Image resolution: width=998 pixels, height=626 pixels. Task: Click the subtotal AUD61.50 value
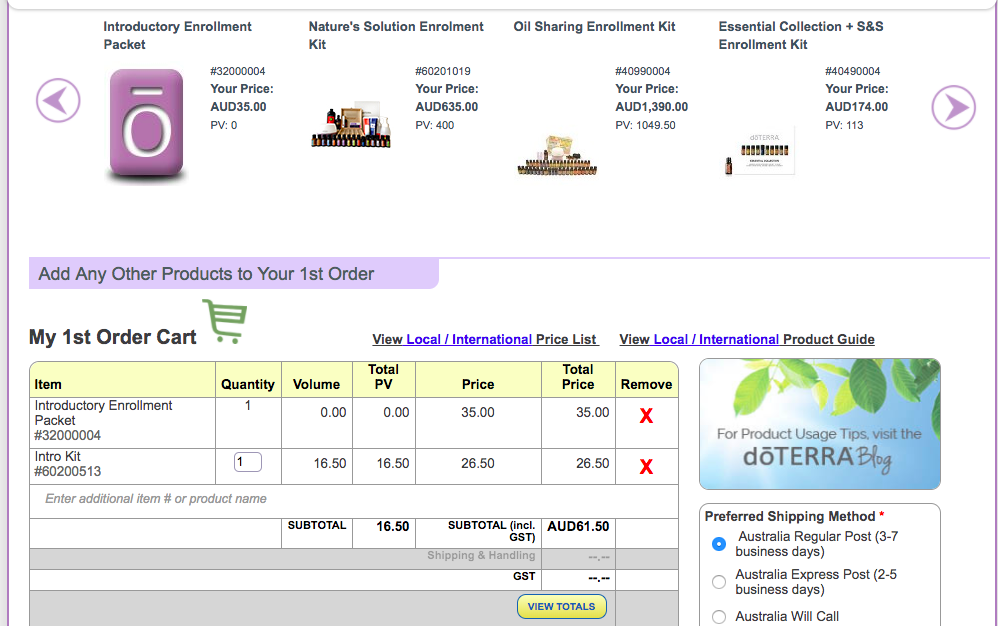pyautogui.click(x=578, y=527)
